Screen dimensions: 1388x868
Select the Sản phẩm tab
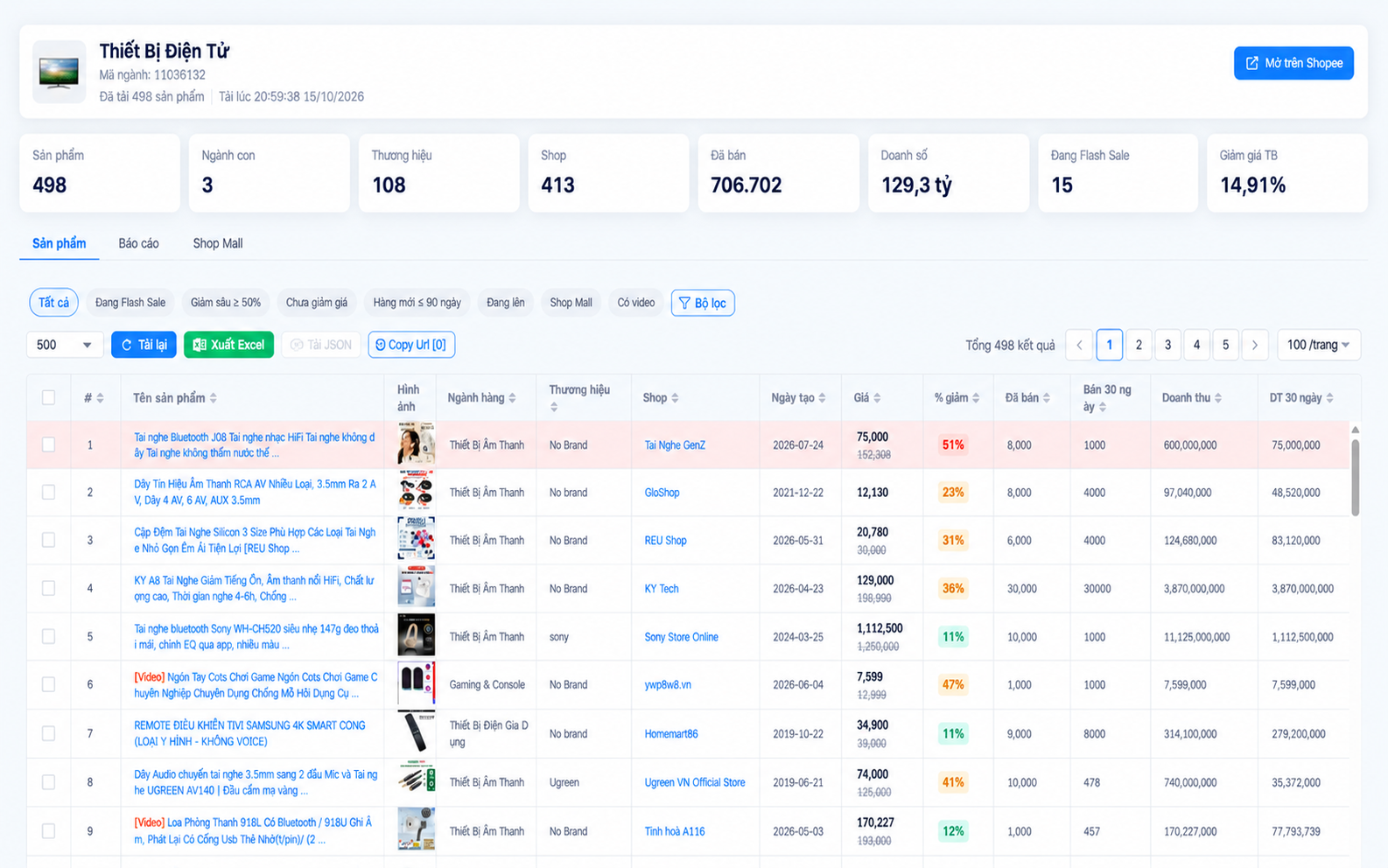(59, 243)
